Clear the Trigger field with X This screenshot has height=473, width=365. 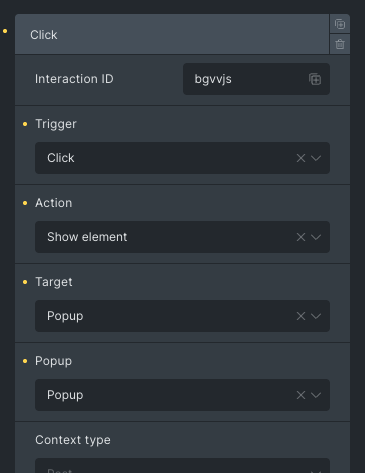point(301,158)
